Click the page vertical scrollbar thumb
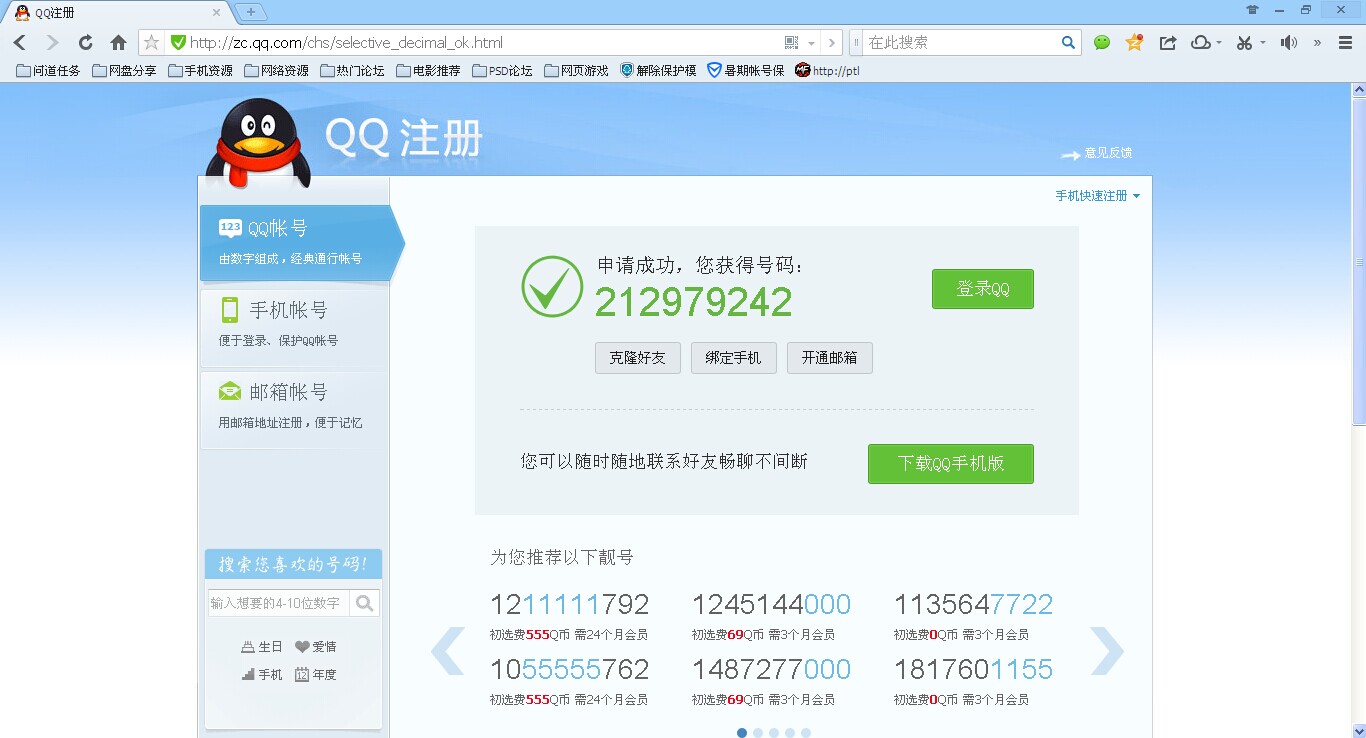The height and width of the screenshot is (738, 1366). click(x=1359, y=260)
